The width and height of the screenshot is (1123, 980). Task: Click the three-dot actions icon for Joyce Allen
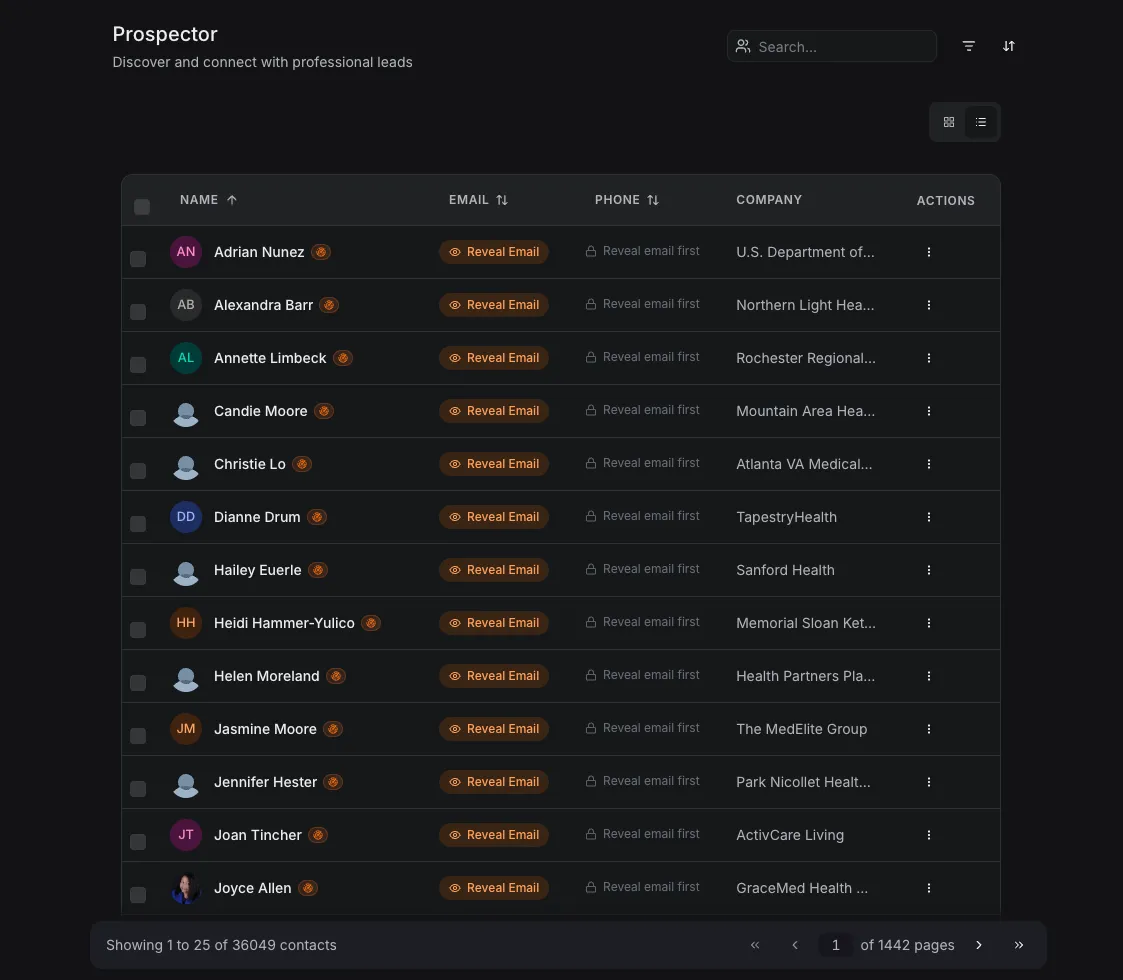[929, 888]
